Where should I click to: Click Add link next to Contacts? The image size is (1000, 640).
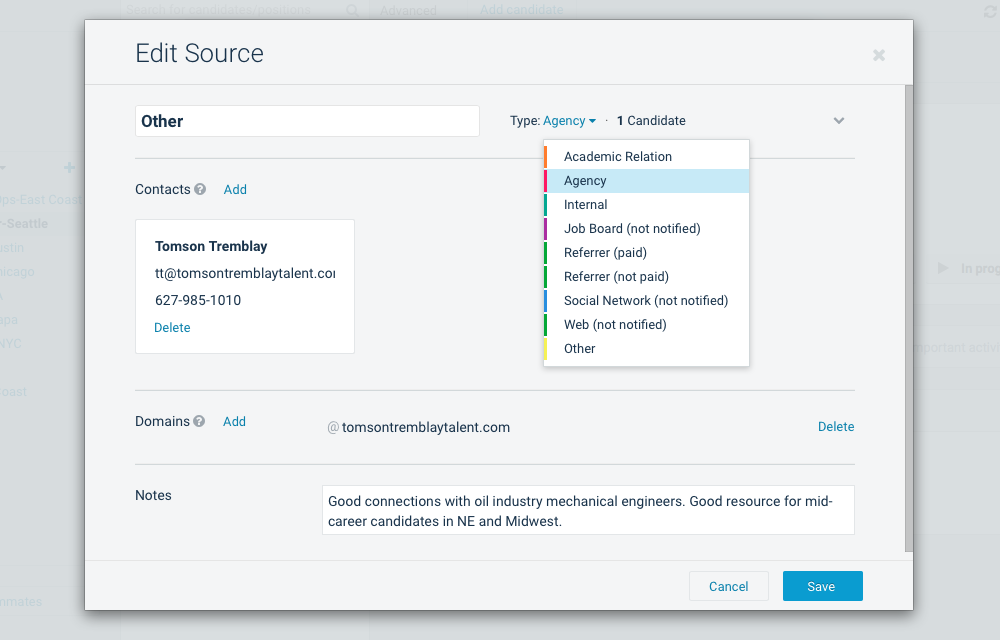[x=235, y=189]
